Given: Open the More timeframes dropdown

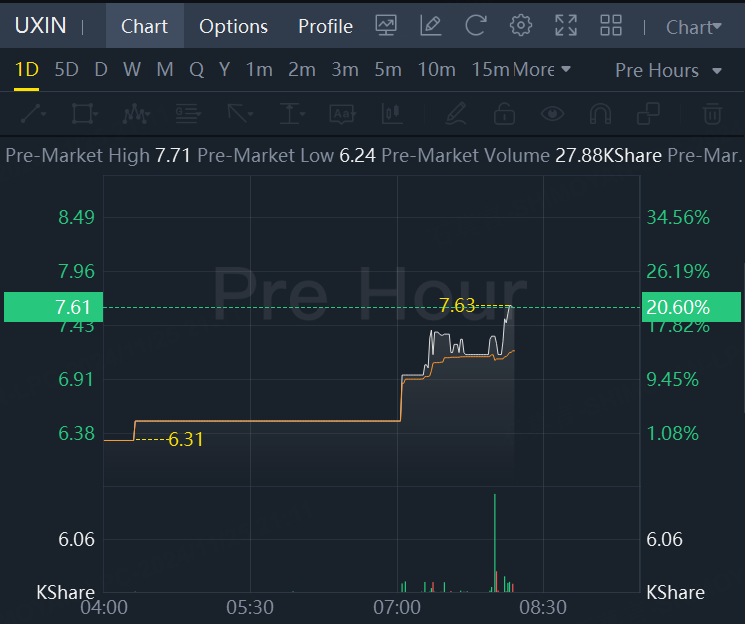Looking at the screenshot, I should tap(541, 70).
